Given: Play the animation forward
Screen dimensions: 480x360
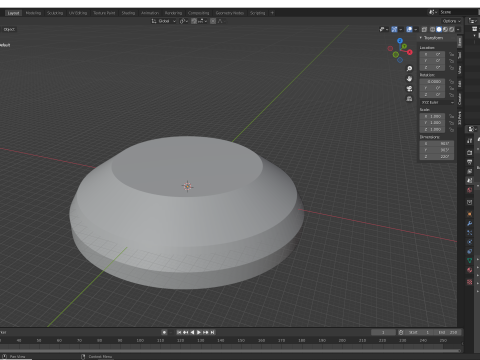Looking at the screenshot, I should click(199, 332).
